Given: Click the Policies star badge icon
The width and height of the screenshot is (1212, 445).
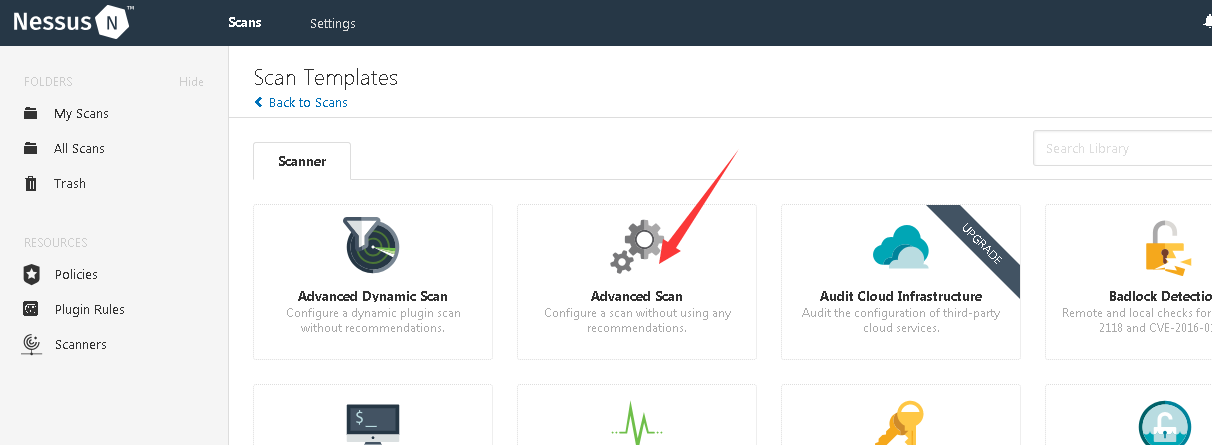Looking at the screenshot, I should point(31,275).
